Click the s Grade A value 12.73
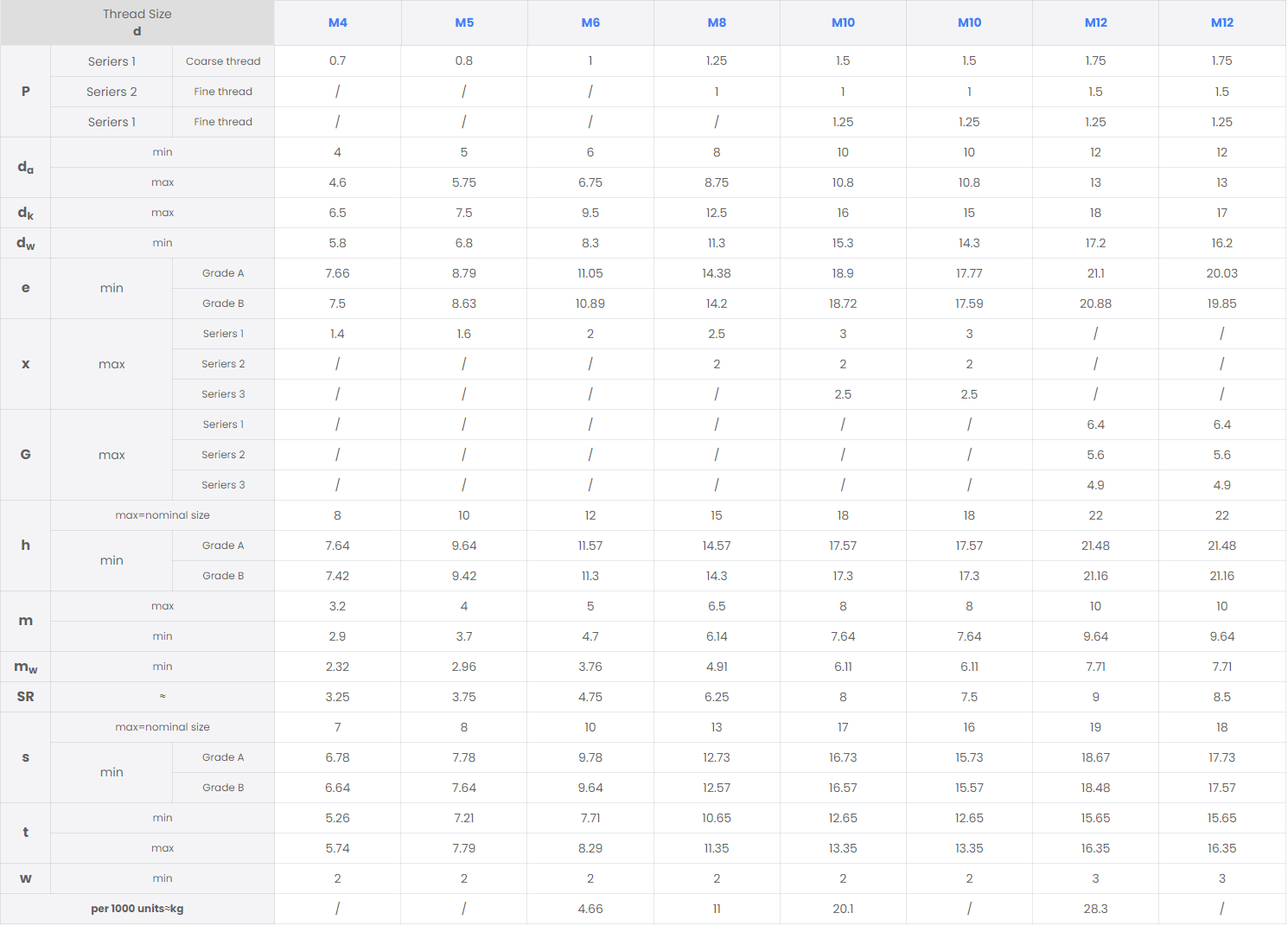The height and width of the screenshot is (926, 1288). [717, 757]
